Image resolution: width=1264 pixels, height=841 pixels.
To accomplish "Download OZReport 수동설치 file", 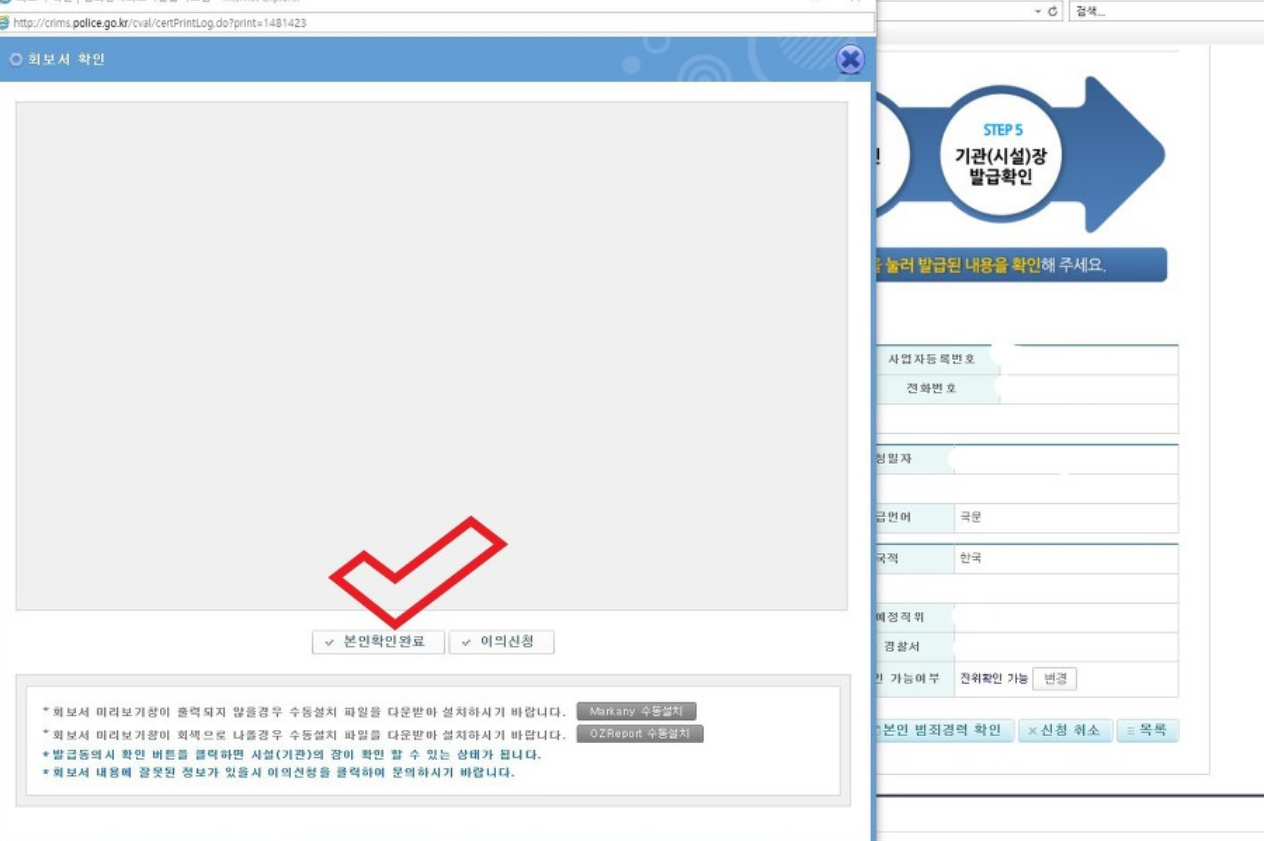I will pos(640,734).
